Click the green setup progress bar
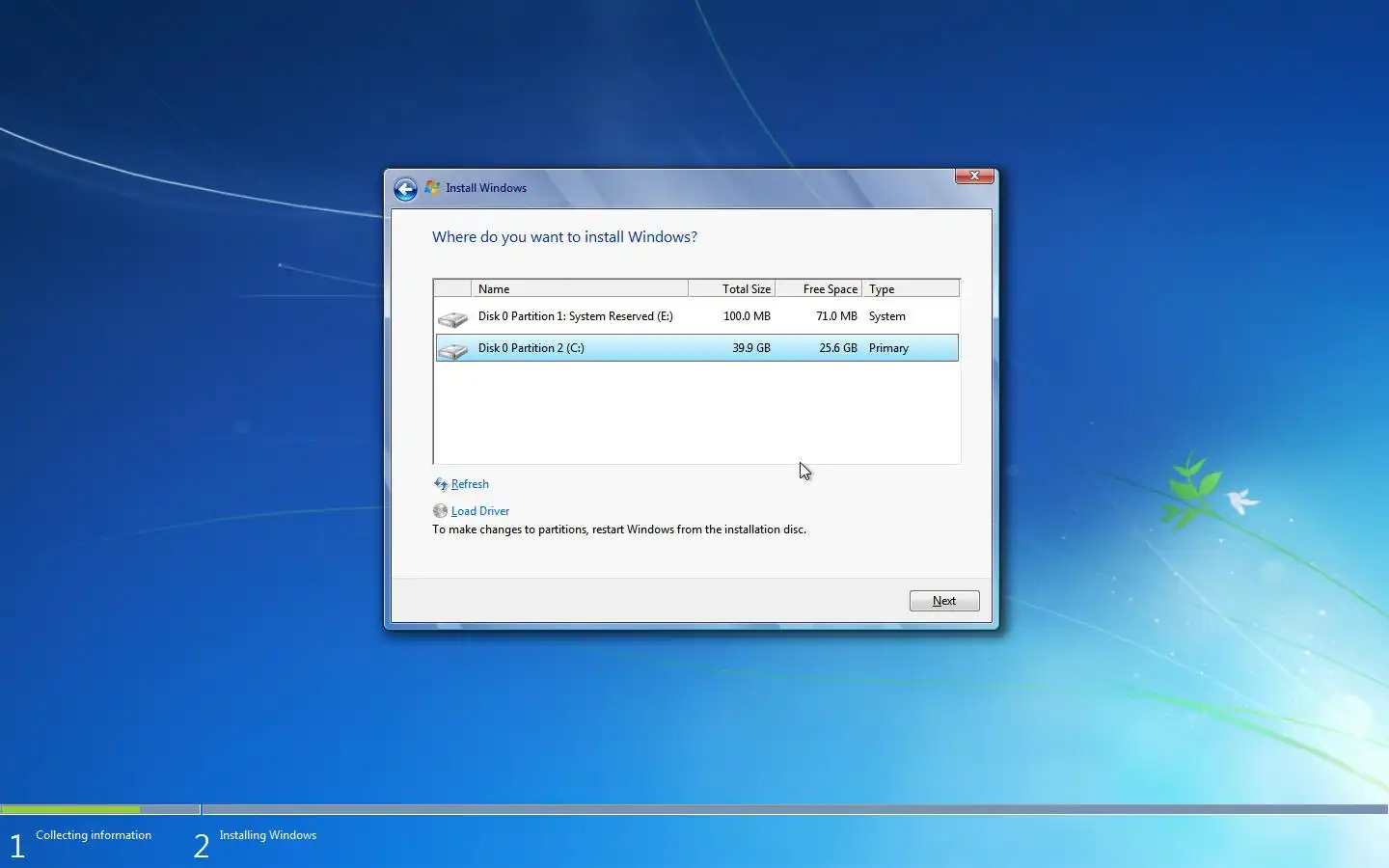This screenshot has width=1389, height=868. coord(70,809)
